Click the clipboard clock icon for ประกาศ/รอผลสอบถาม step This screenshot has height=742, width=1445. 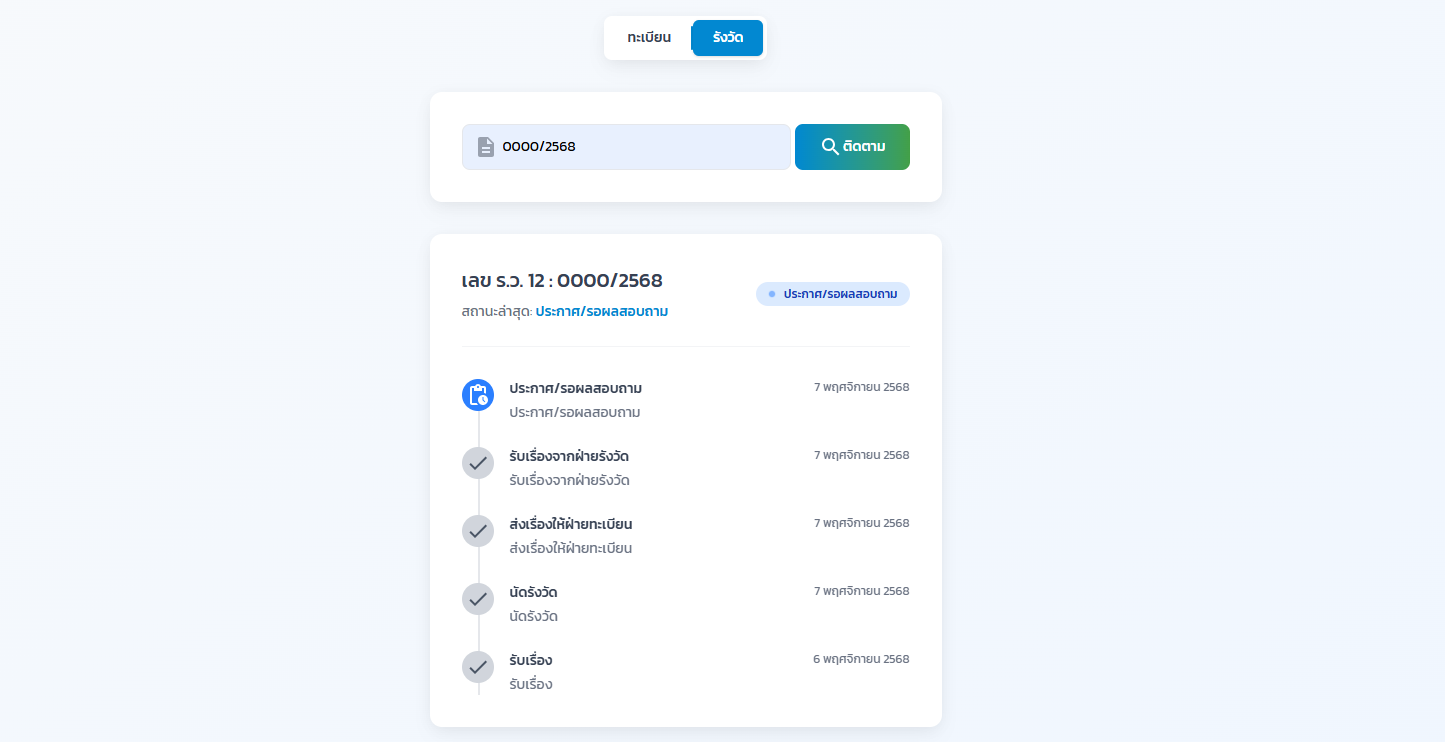[x=478, y=395]
